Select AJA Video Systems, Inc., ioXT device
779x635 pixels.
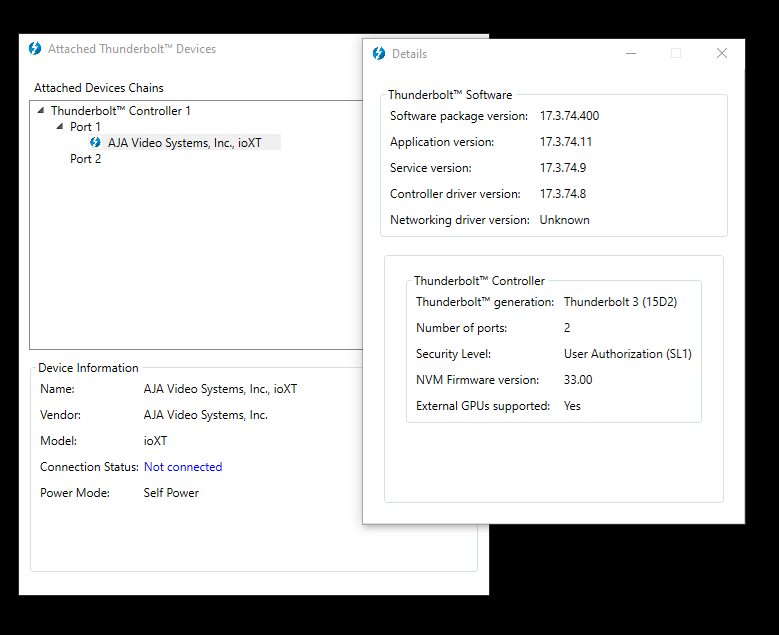coord(185,143)
